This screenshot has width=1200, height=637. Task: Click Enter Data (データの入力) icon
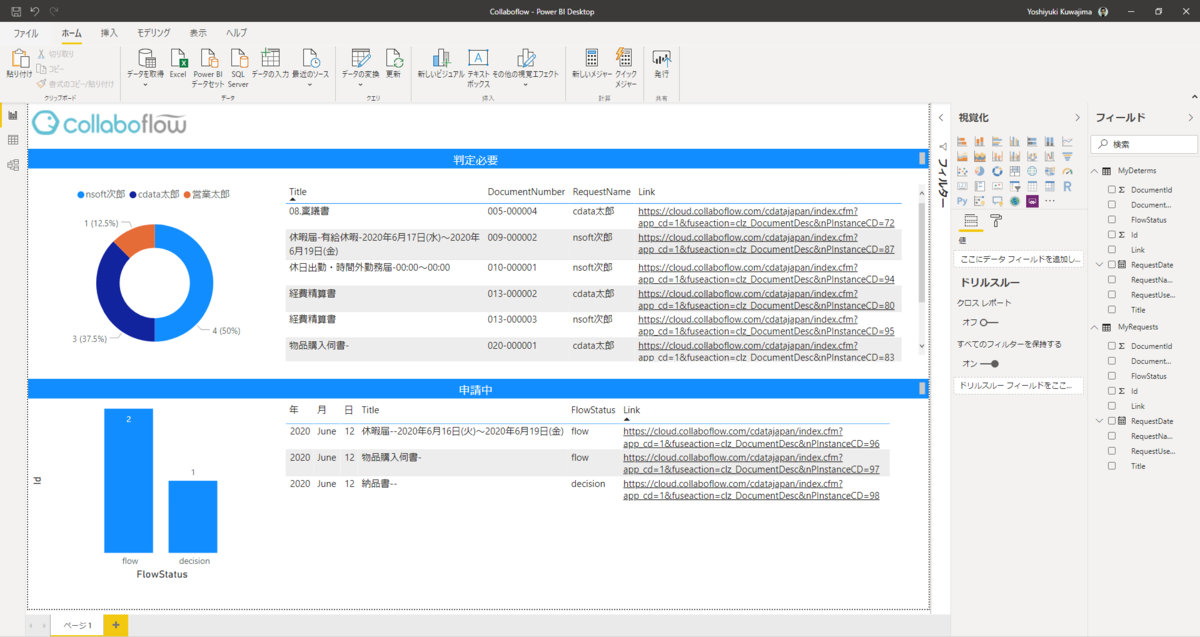(x=270, y=58)
